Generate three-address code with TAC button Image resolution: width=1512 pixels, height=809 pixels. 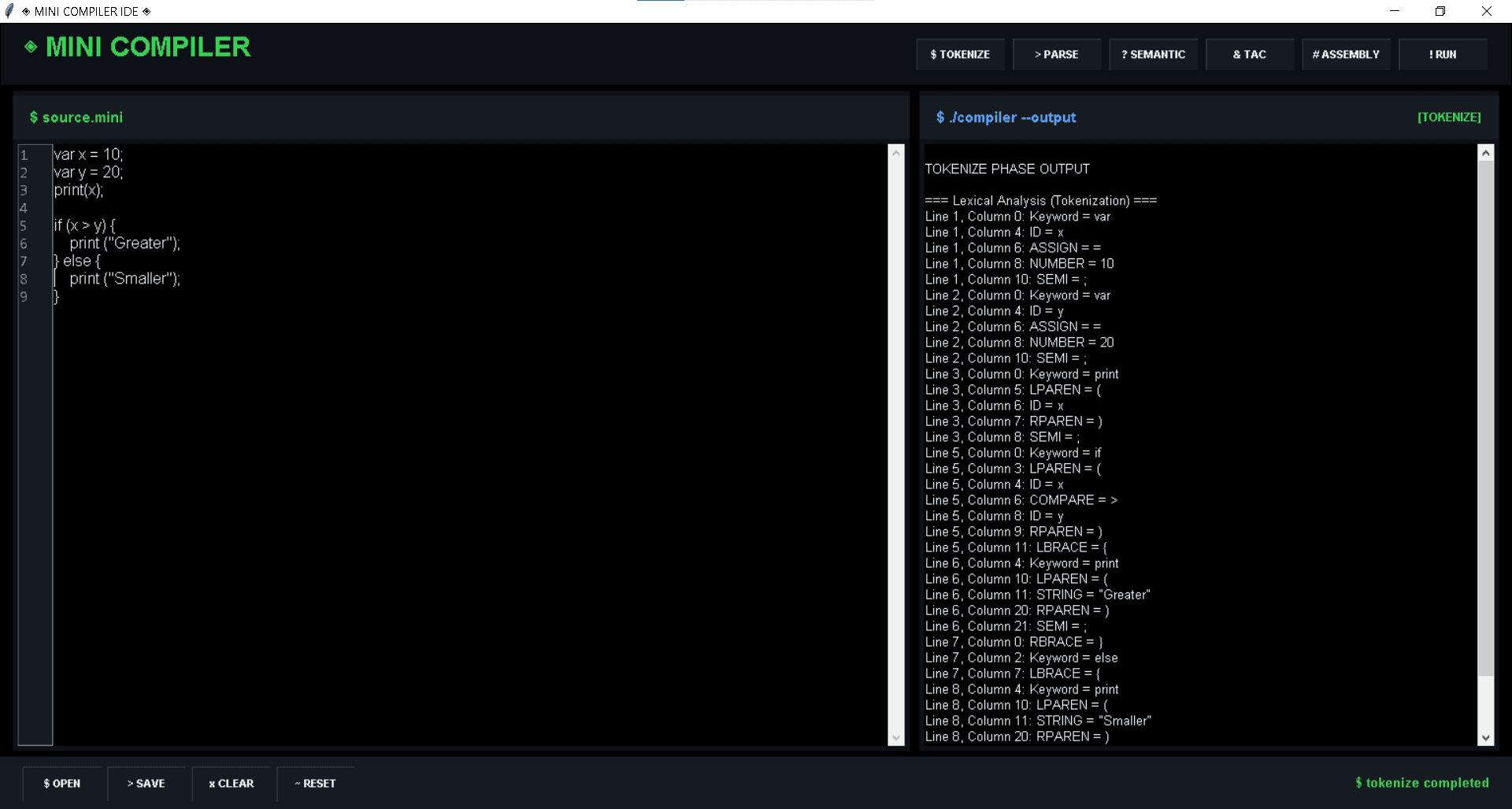[1250, 54]
